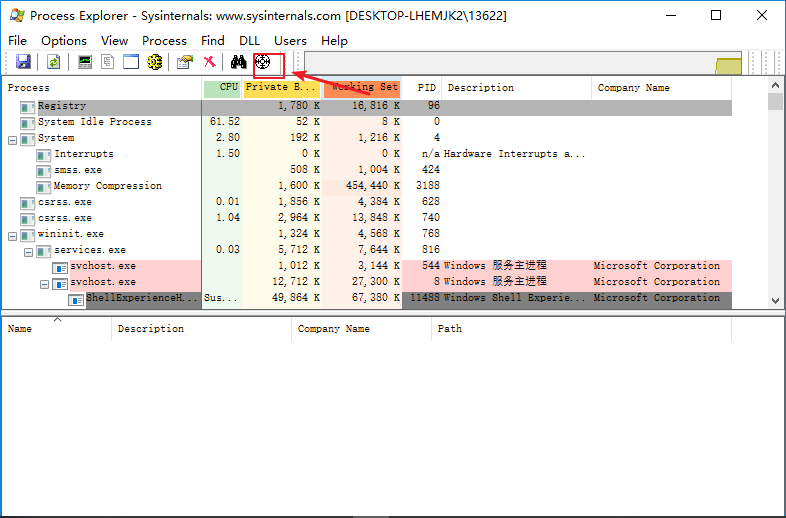The image size is (786, 518).
Task: Click the 454,440 K working set value
Action: pos(372,186)
